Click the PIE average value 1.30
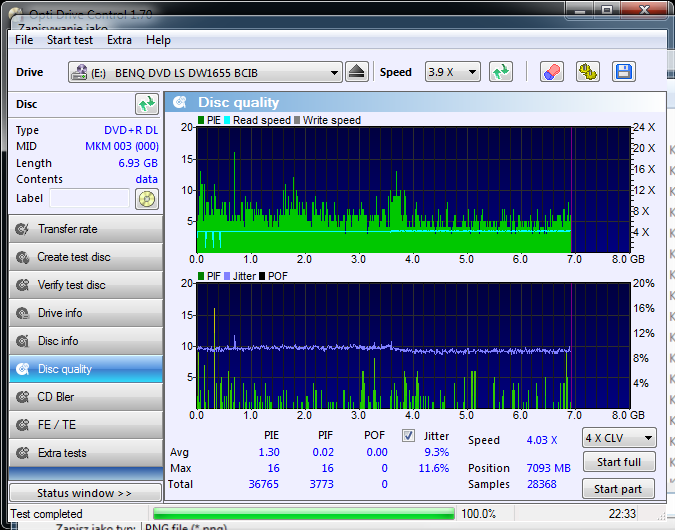The image size is (675, 530). point(269,452)
